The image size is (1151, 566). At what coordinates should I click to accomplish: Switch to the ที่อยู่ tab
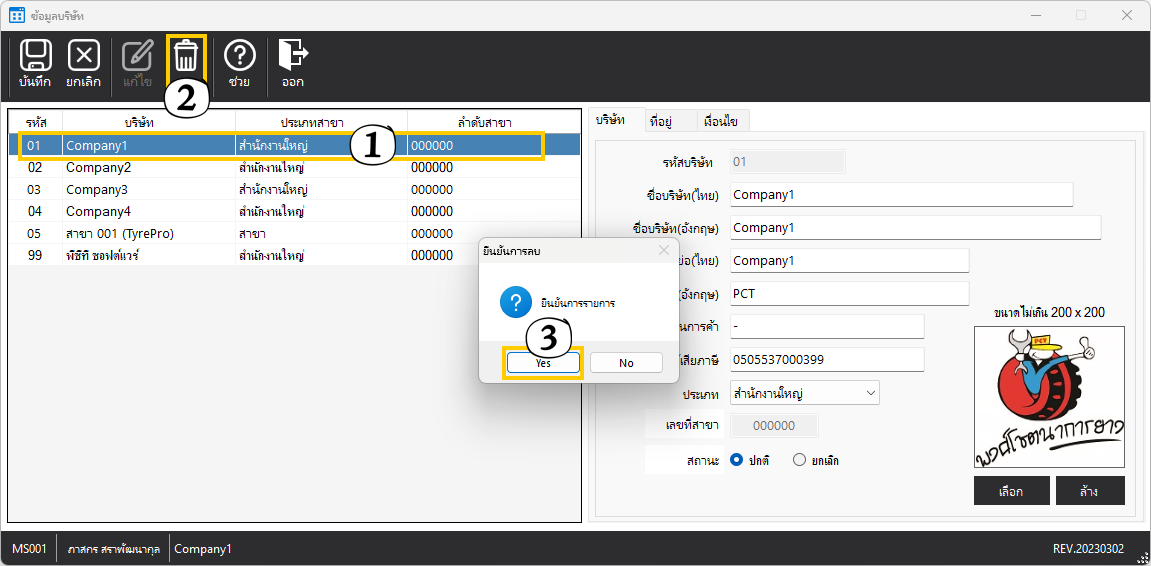(659, 121)
